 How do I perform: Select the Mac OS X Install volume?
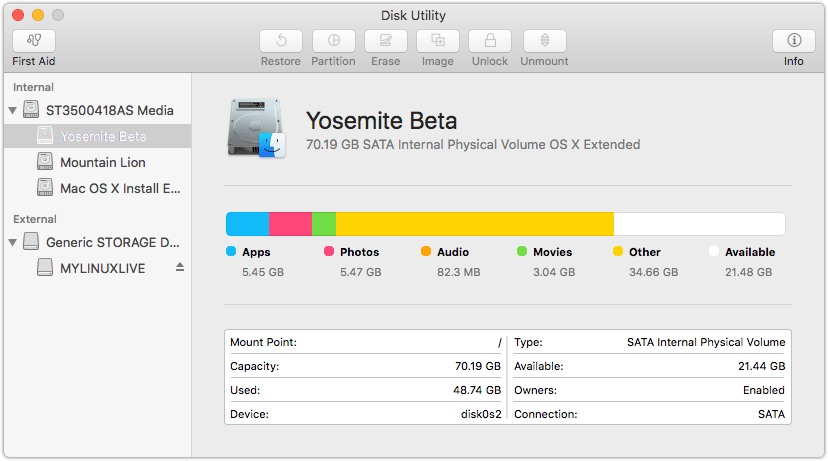pos(120,188)
